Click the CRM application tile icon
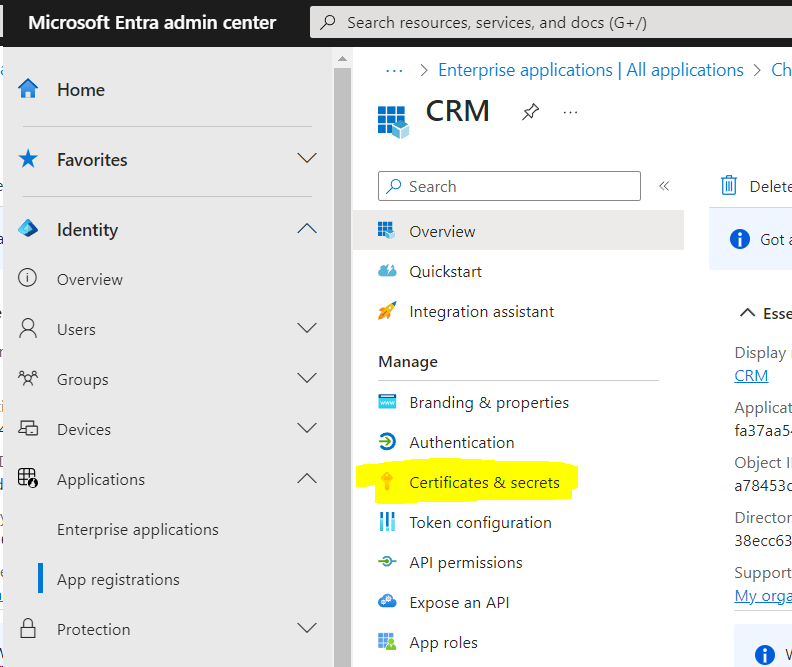The image size is (792, 667). (x=393, y=122)
